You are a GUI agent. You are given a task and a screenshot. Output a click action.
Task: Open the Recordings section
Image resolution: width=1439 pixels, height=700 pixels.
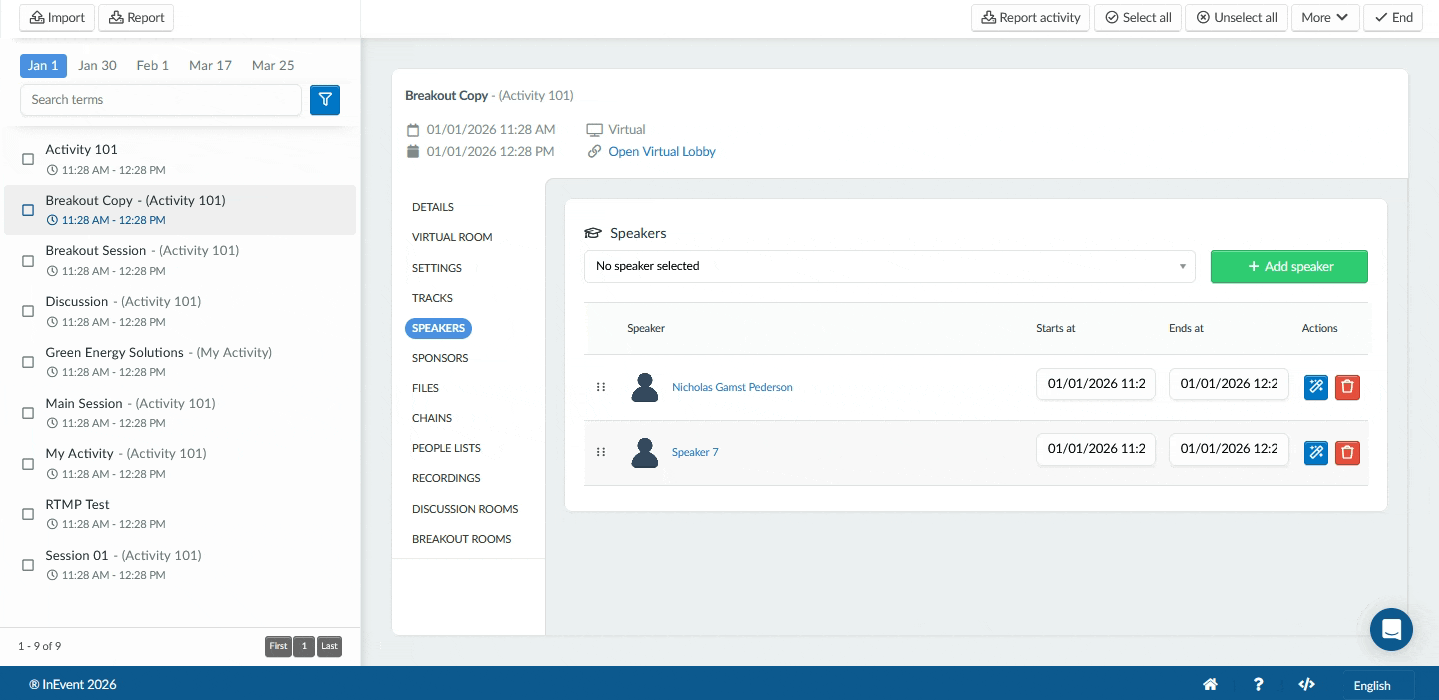coord(446,478)
